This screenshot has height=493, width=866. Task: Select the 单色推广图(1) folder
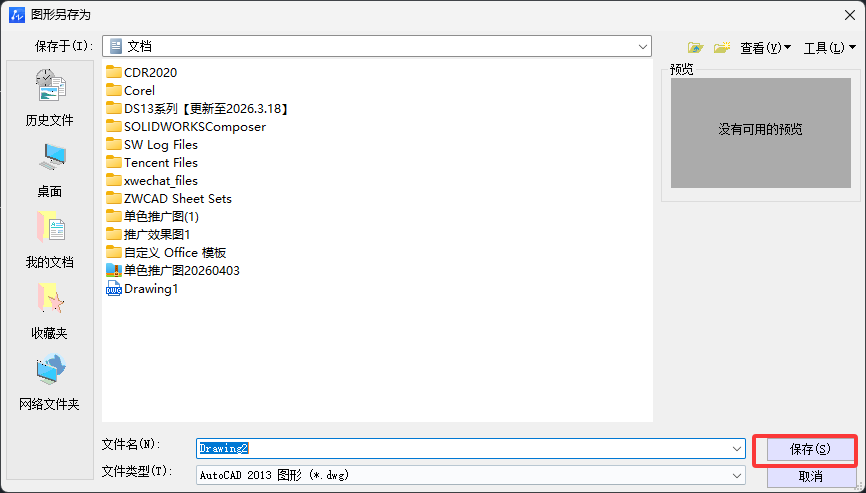[152, 216]
